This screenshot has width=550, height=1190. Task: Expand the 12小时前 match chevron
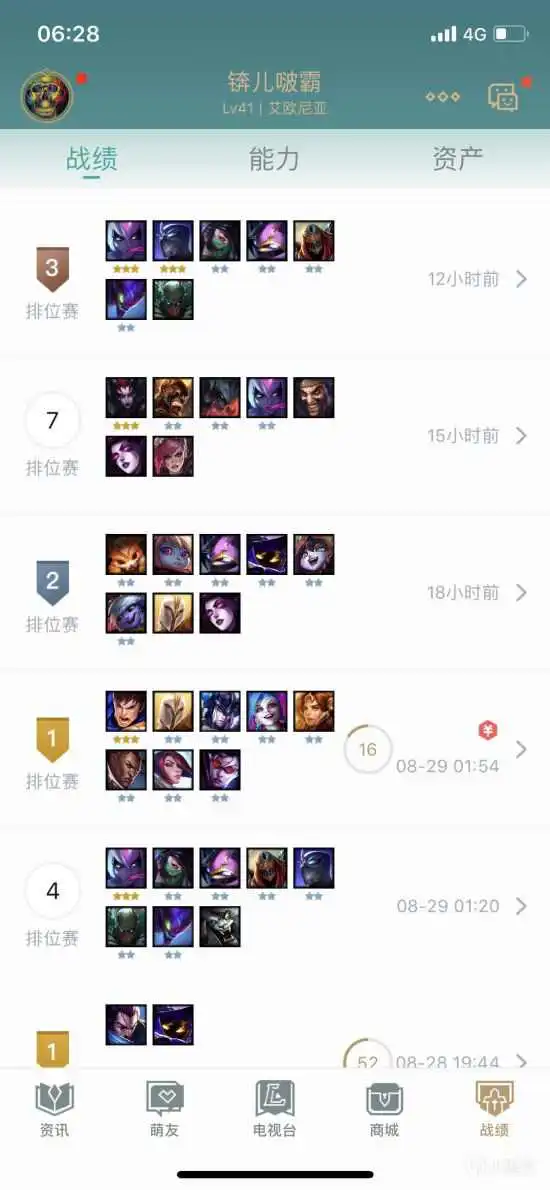coord(521,279)
